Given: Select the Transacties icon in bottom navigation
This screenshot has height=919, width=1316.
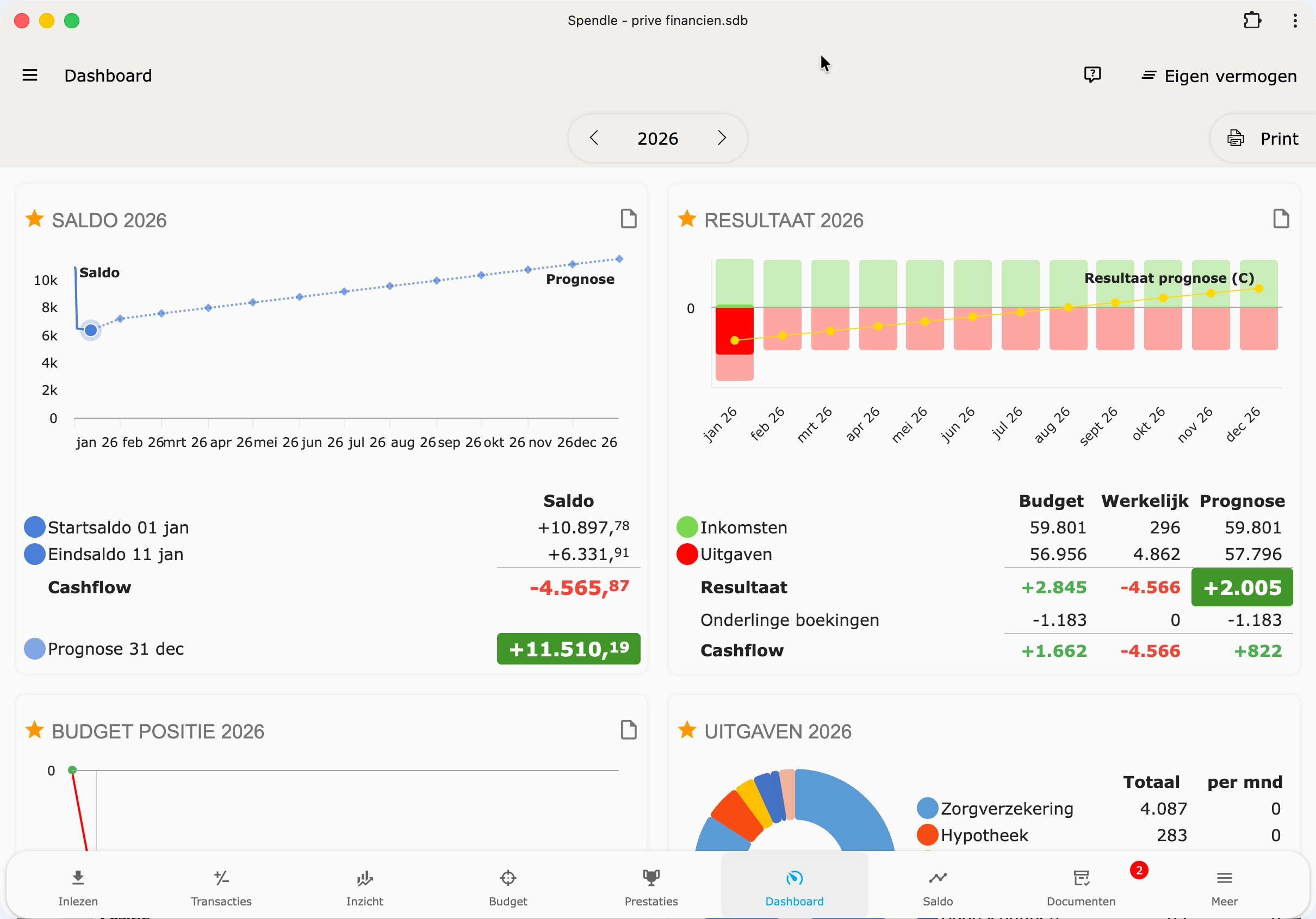Looking at the screenshot, I should pyautogui.click(x=221, y=886).
